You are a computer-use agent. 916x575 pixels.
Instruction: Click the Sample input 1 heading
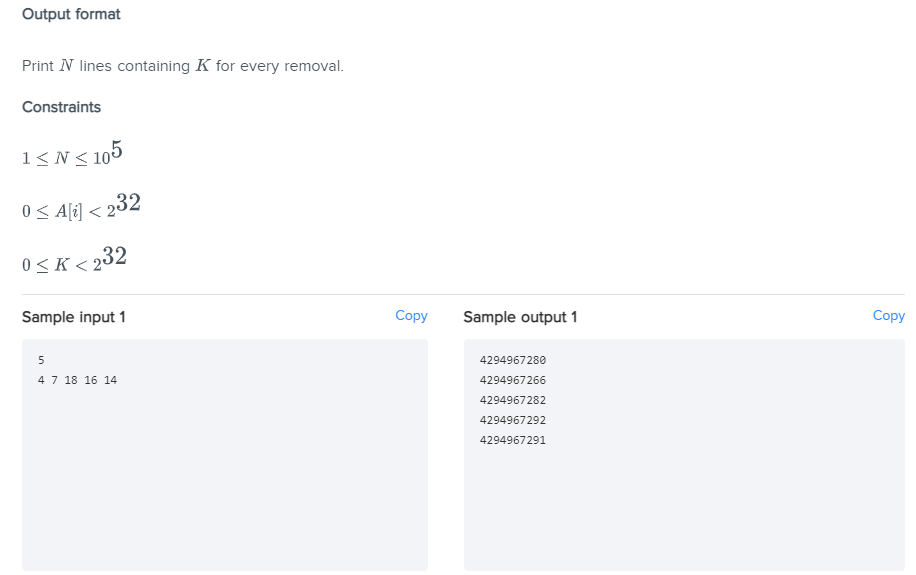pyautogui.click(x=74, y=317)
